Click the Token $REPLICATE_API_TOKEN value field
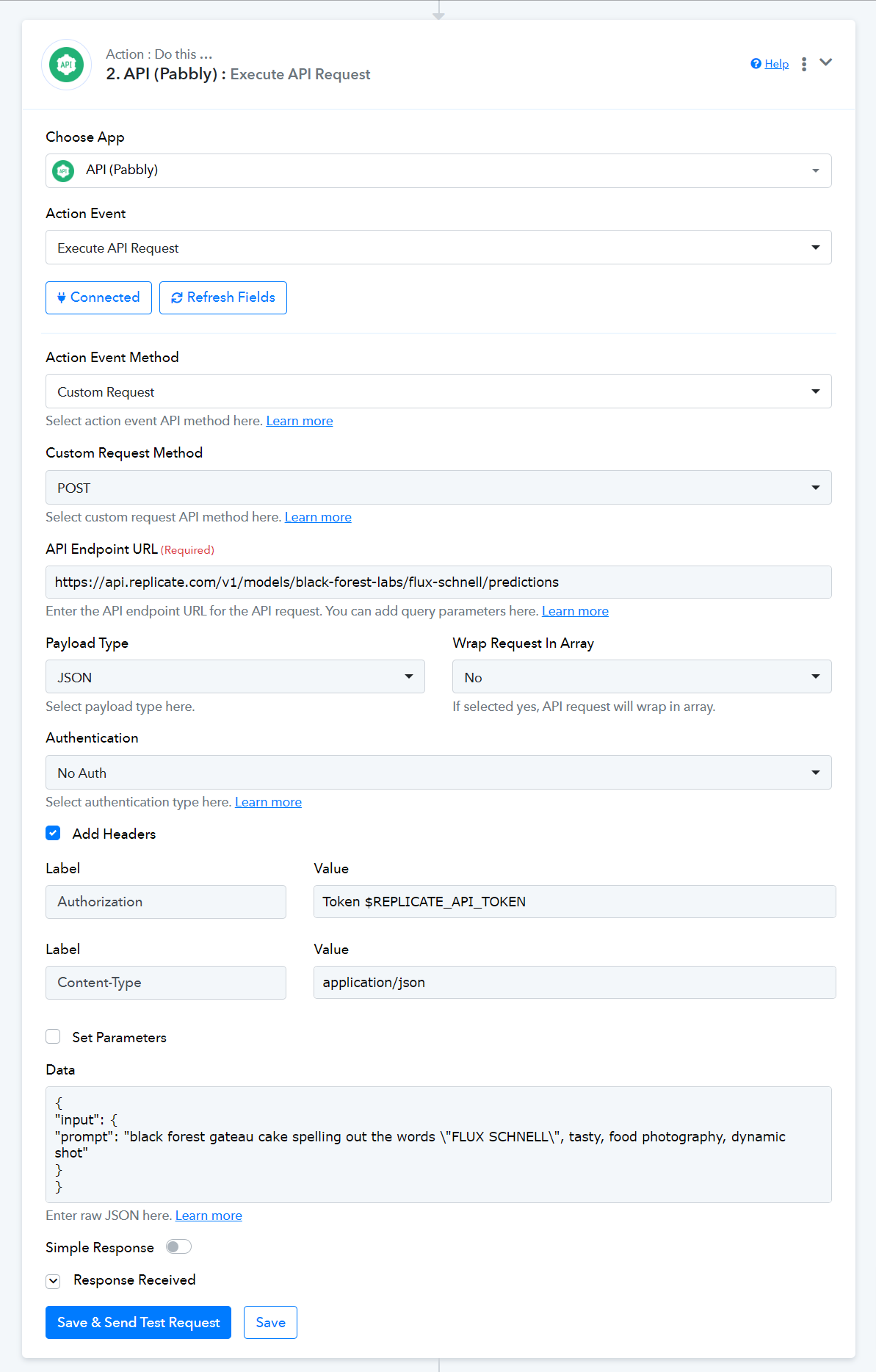876x1372 pixels. pos(574,902)
